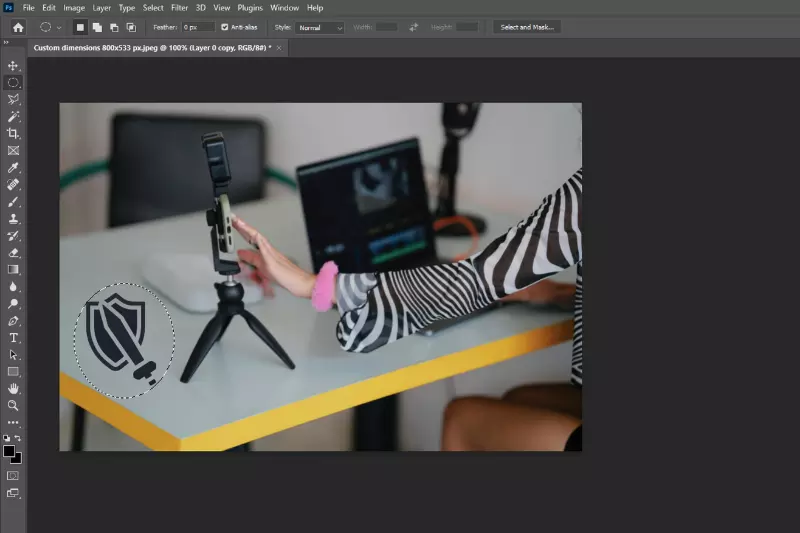Click the background color swatch

18,460
